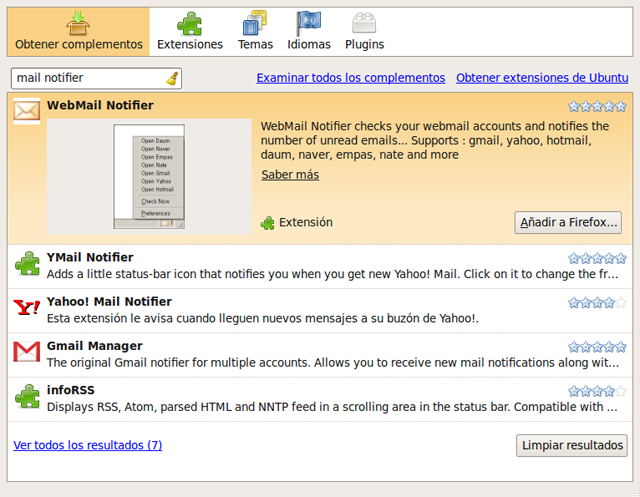Image resolution: width=640 pixels, height=497 pixels.
Task: Select the Idiomas tab
Action: click(x=309, y=32)
